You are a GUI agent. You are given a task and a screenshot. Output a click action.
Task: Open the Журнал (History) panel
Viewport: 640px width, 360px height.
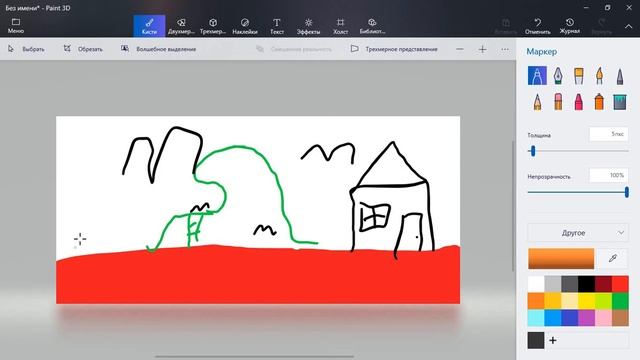point(570,26)
